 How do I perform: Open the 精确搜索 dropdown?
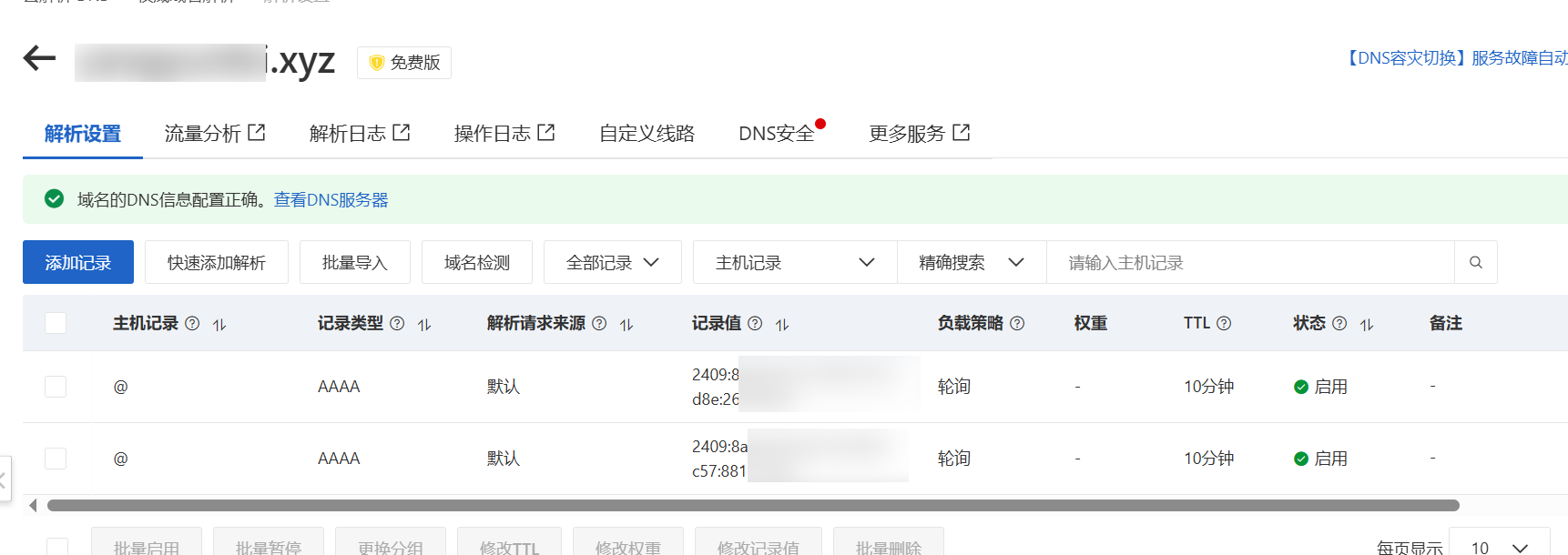[x=971, y=263]
